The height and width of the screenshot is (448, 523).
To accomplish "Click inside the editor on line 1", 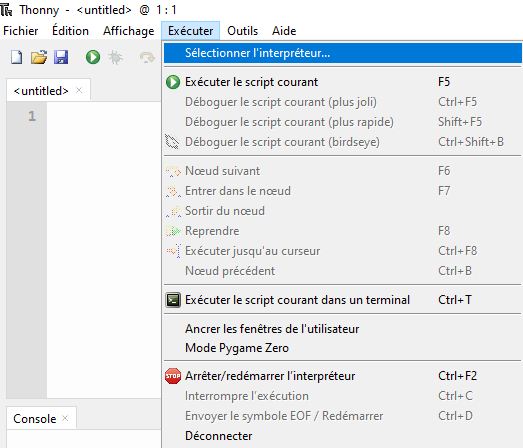I will [104, 116].
